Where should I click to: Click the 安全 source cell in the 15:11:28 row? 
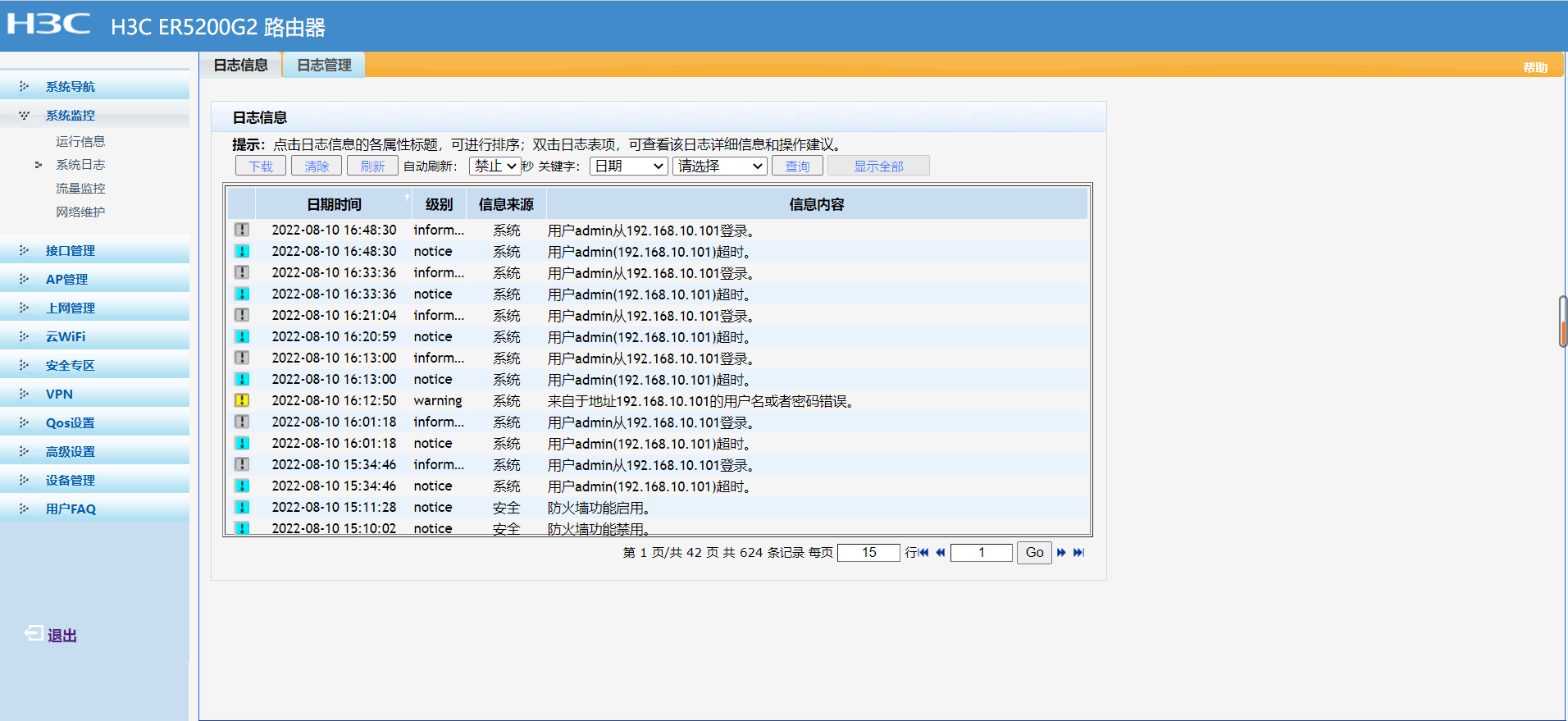[506, 508]
